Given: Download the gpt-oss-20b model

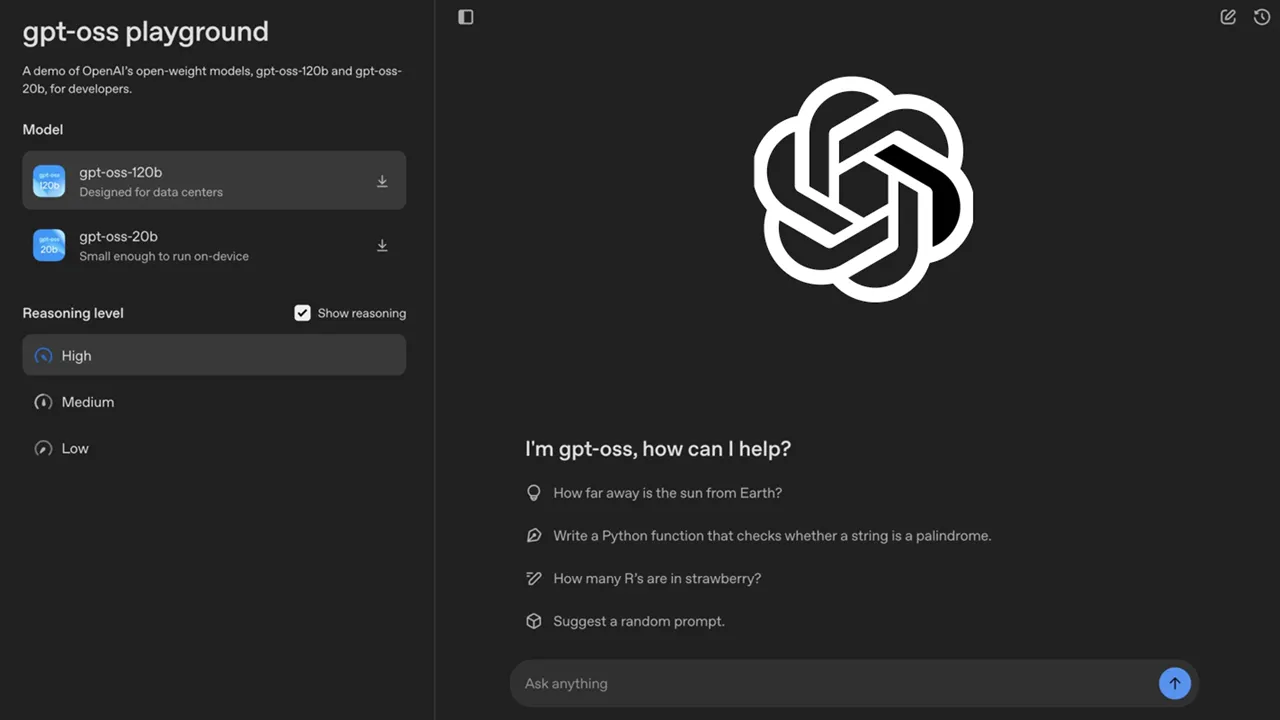Looking at the screenshot, I should coord(382,245).
